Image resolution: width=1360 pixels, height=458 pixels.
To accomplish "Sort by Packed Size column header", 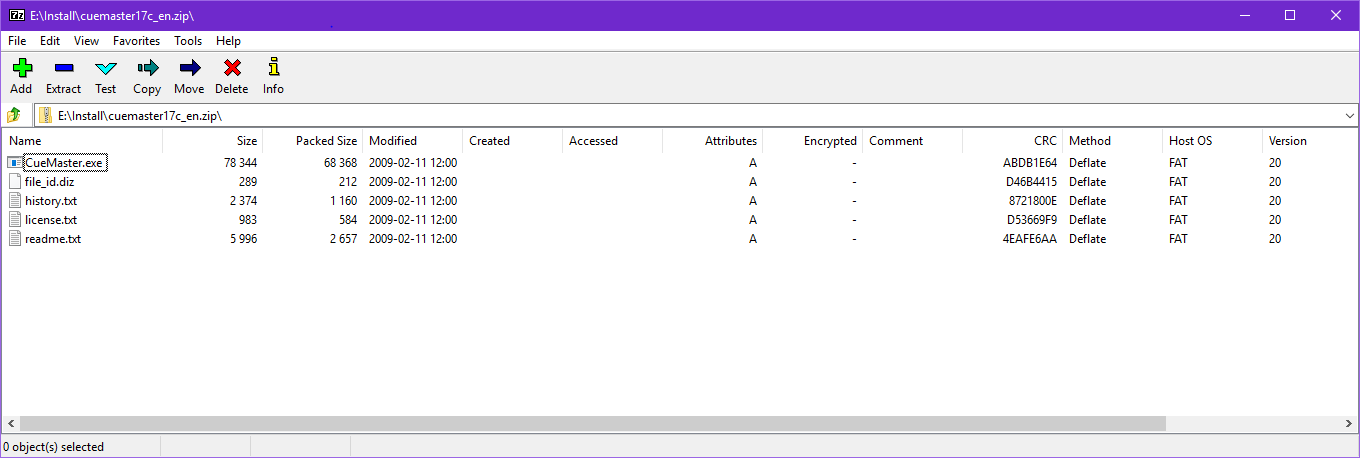I will pos(312,141).
